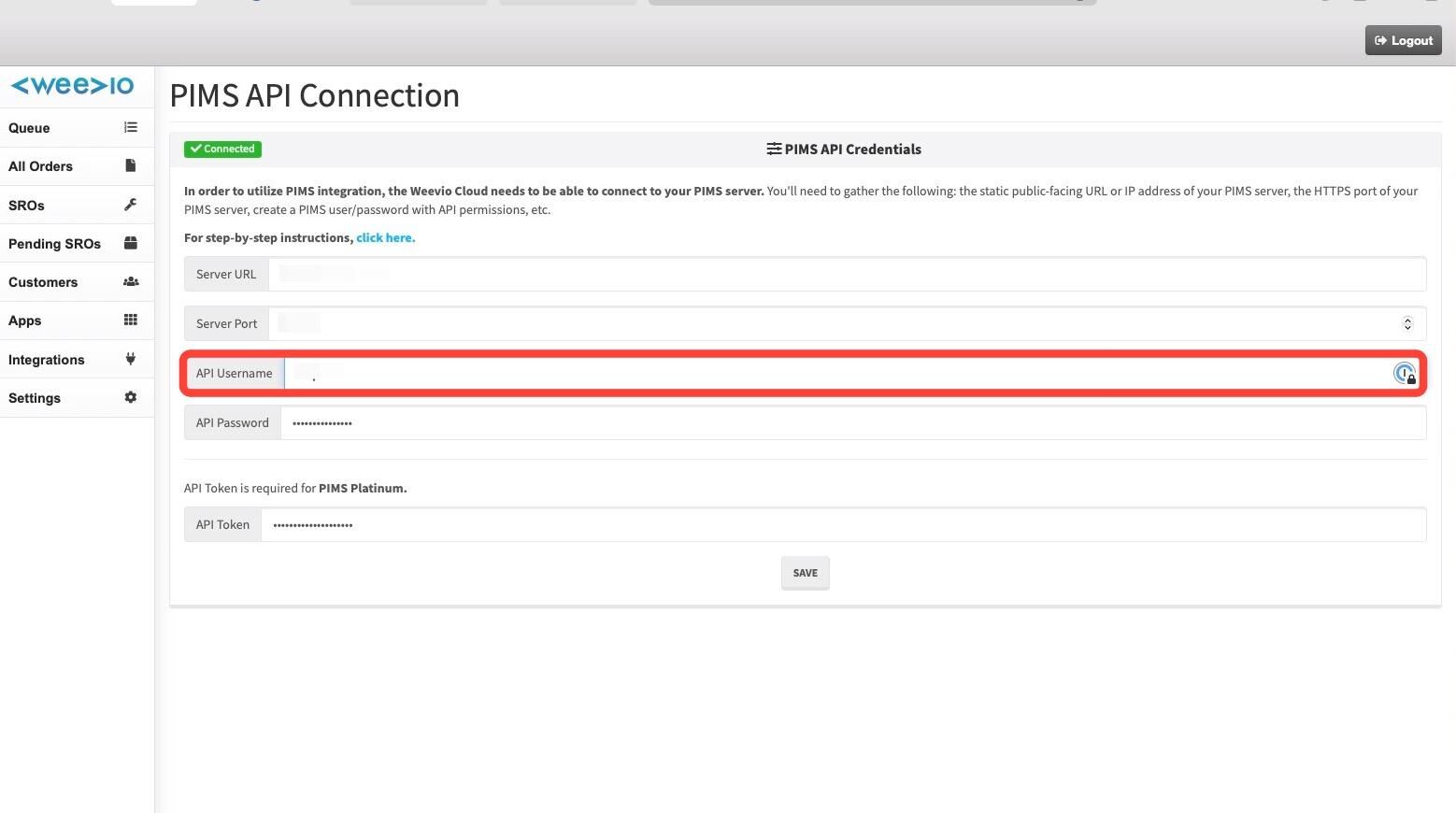Click the 'API Token' field label
Screen dimensions: 1456x813
222,524
